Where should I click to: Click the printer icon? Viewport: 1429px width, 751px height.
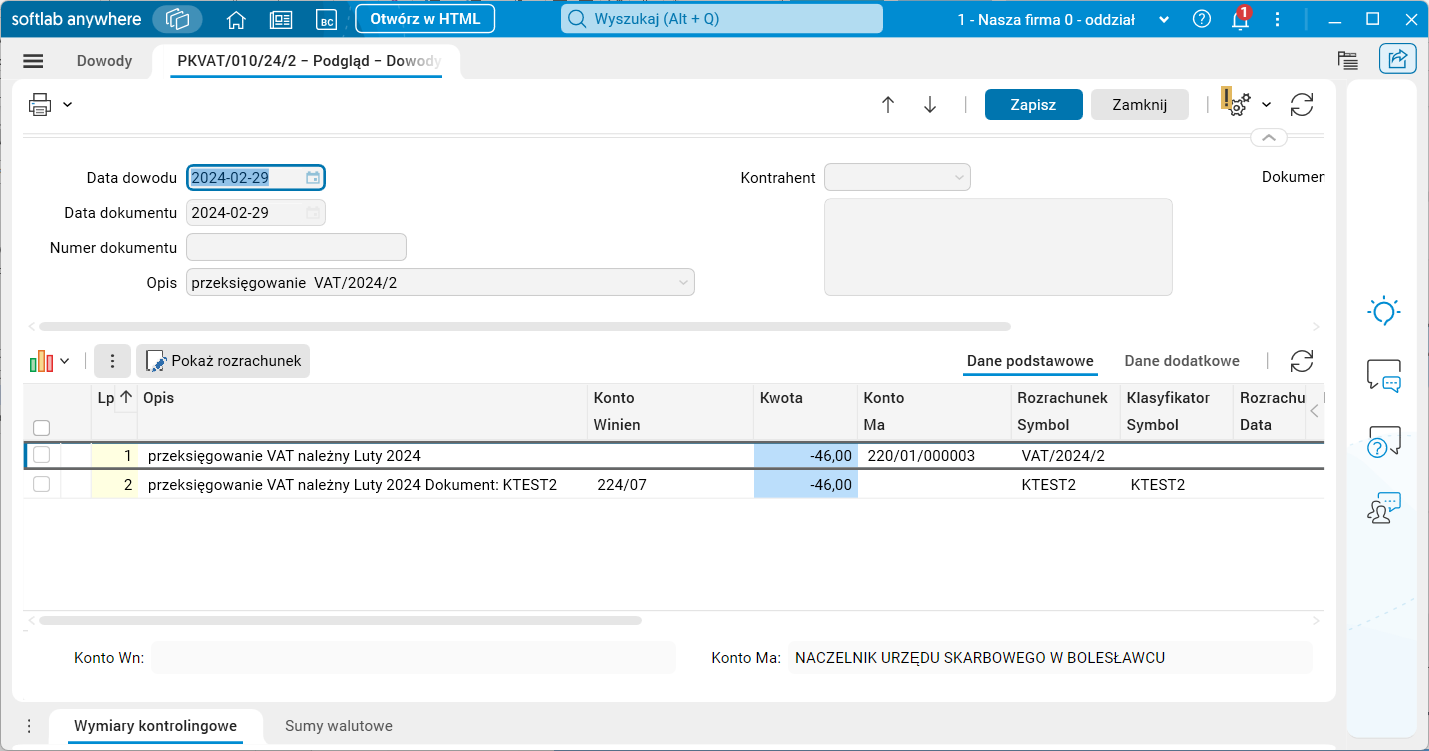click(x=40, y=104)
